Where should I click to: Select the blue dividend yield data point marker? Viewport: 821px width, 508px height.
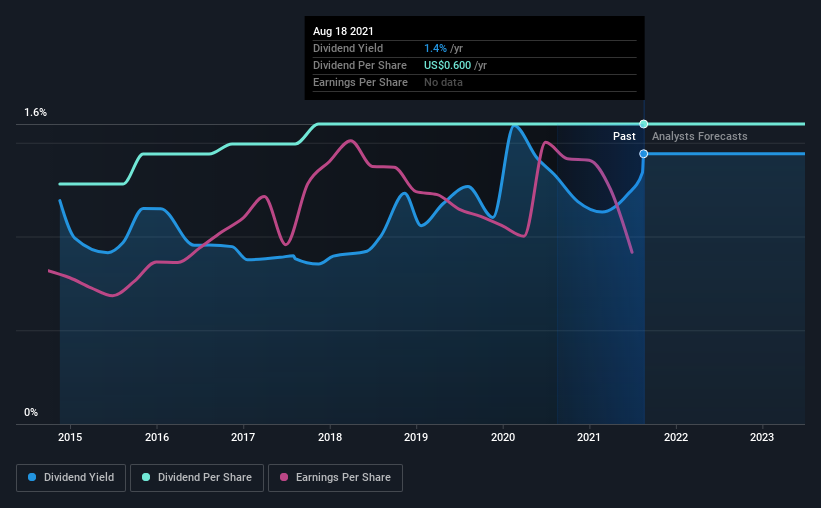coord(644,153)
